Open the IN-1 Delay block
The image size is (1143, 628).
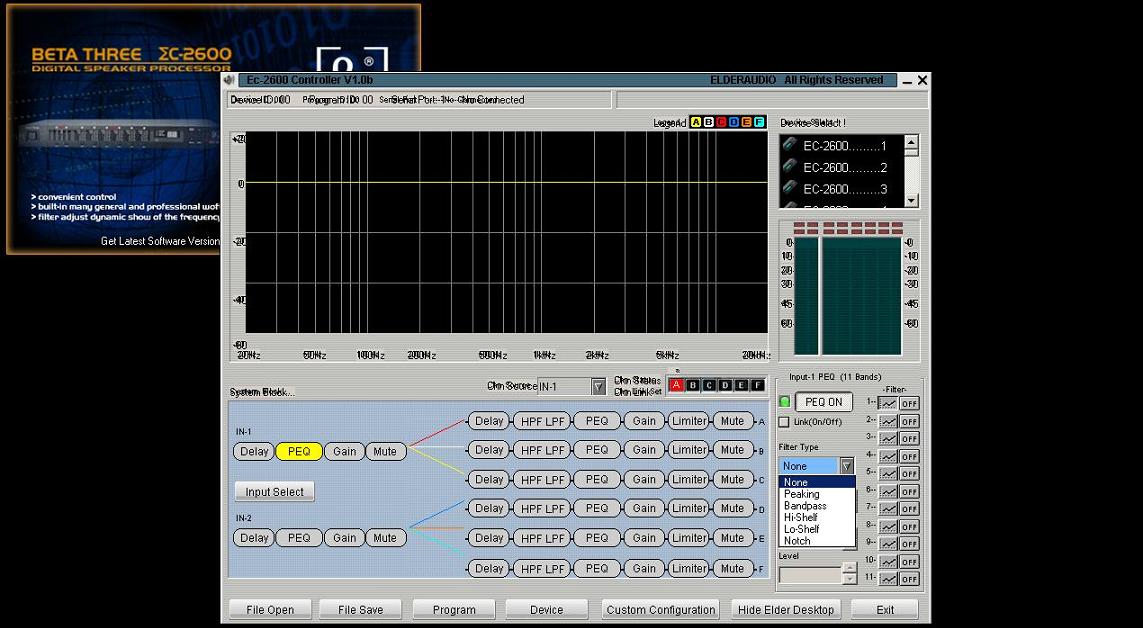click(254, 452)
